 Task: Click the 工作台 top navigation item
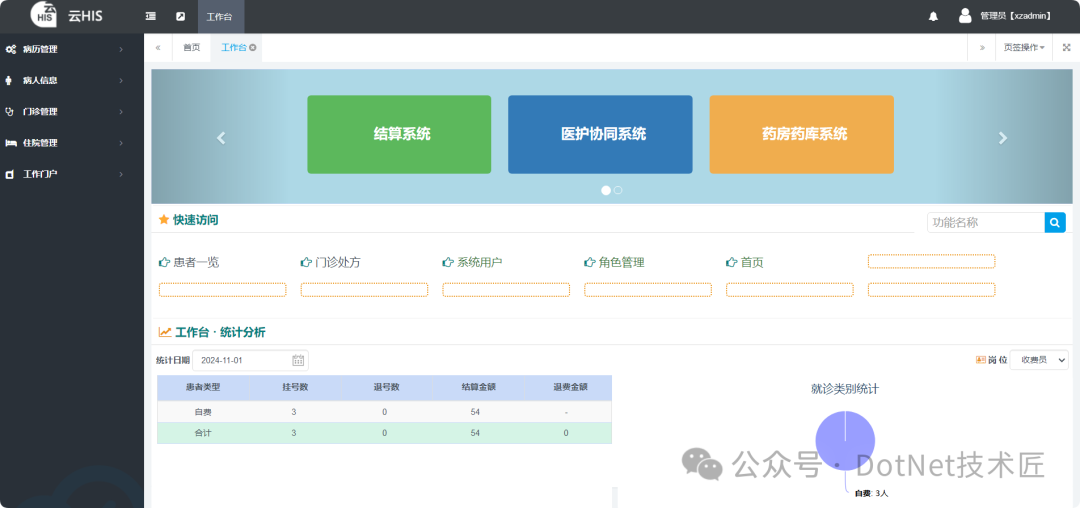click(x=220, y=17)
